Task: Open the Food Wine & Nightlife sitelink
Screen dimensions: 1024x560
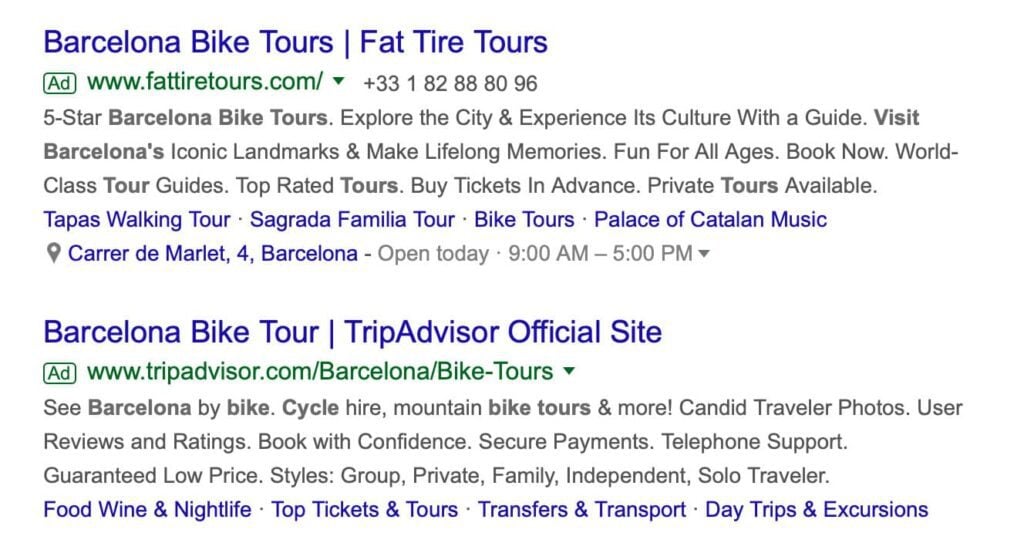Action: click(148, 509)
